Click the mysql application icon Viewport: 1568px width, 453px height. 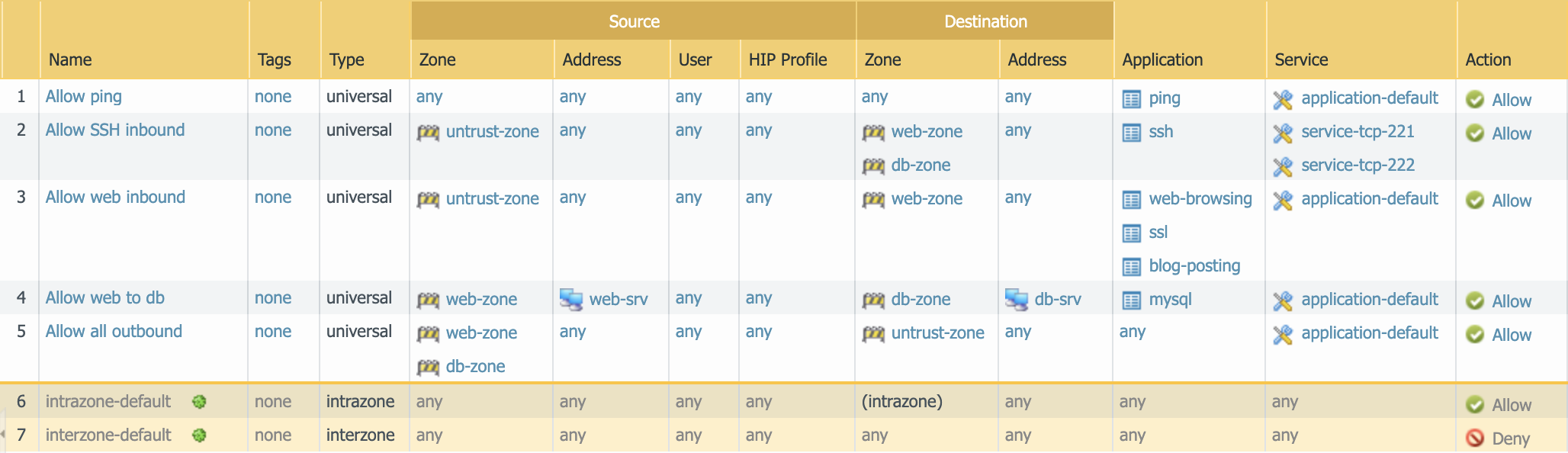[x=1132, y=300]
